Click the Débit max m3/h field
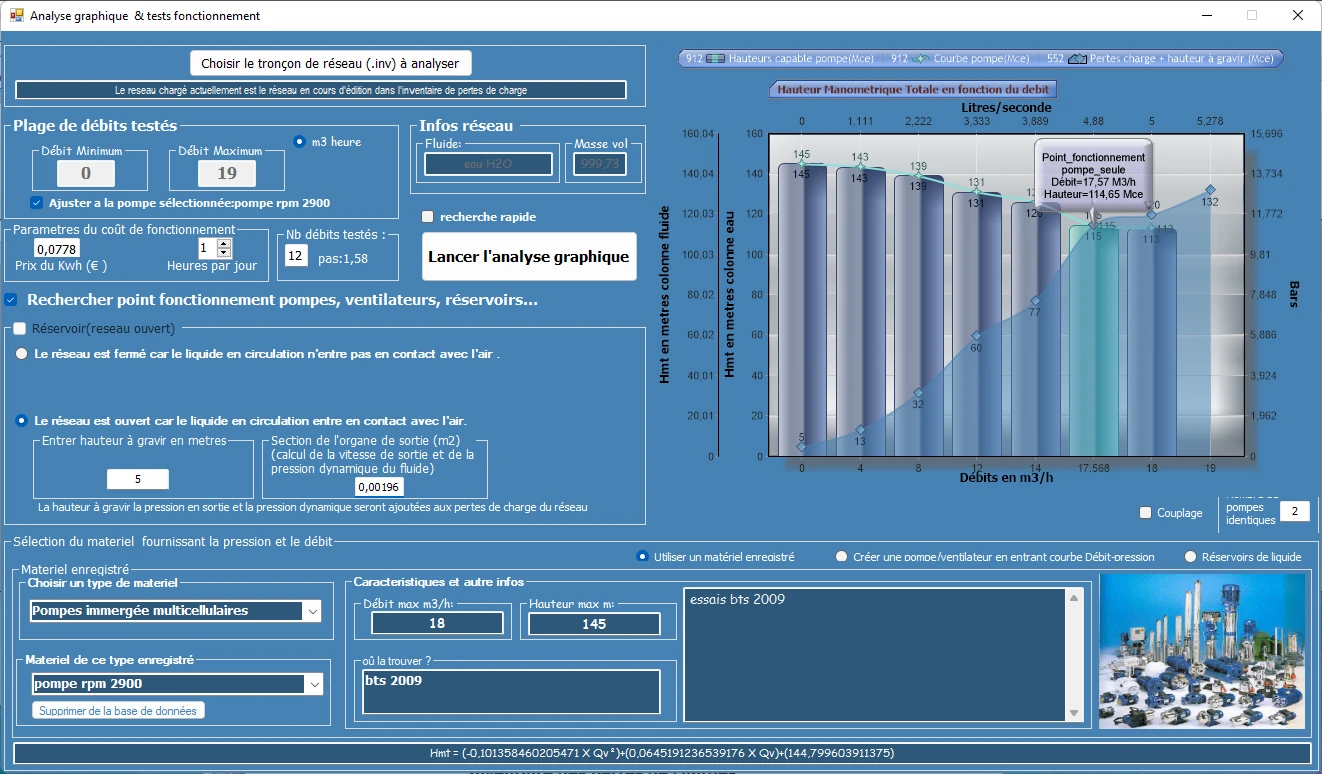This screenshot has width=1322, height=774. coord(437,623)
